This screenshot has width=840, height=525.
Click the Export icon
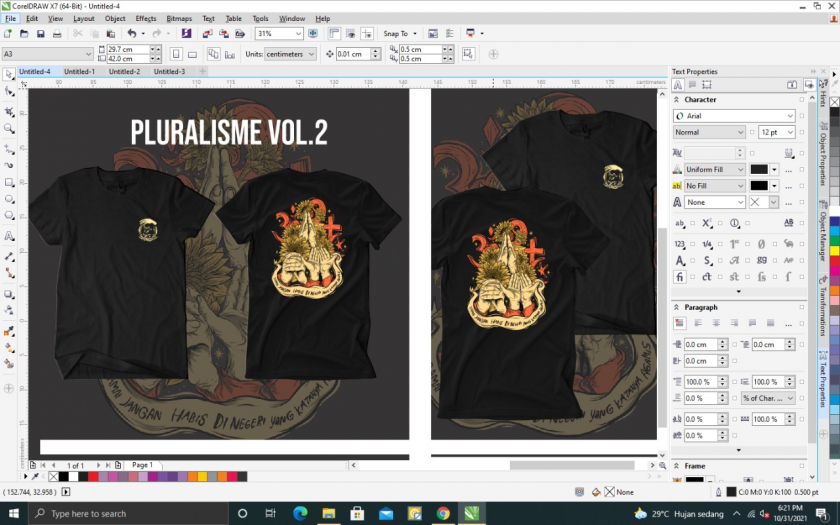(x=224, y=33)
